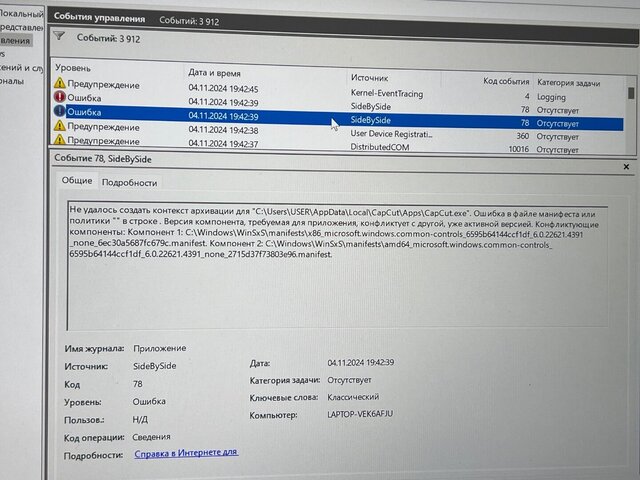Select the Kernel-EventTracing warning row
Screen dimensions: 640x480
coord(339,90)
